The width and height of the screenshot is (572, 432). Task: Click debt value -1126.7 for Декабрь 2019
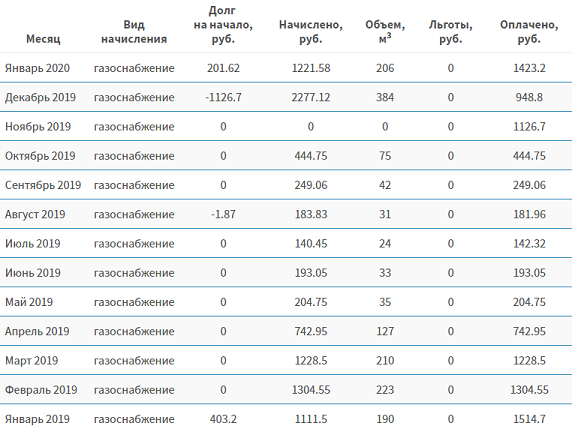tap(223, 97)
